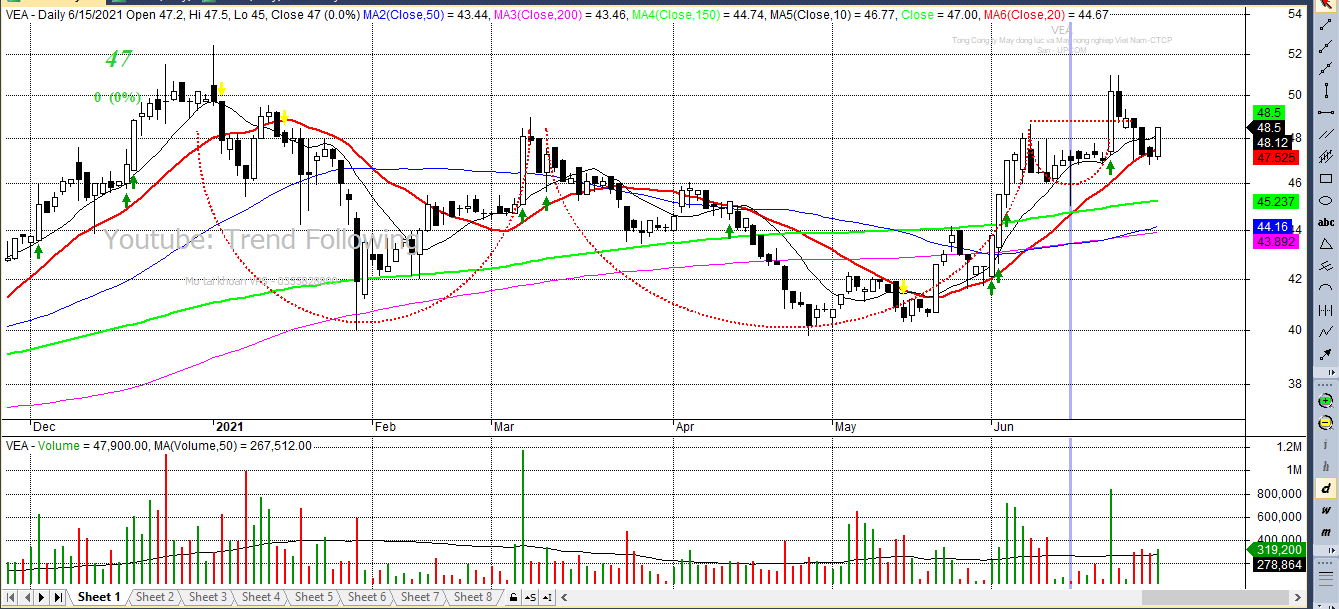Image resolution: width=1339 pixels, height=609 pixels.
Task: Select the ellipse drawing tool
Action: click(x=1326, y=200)
